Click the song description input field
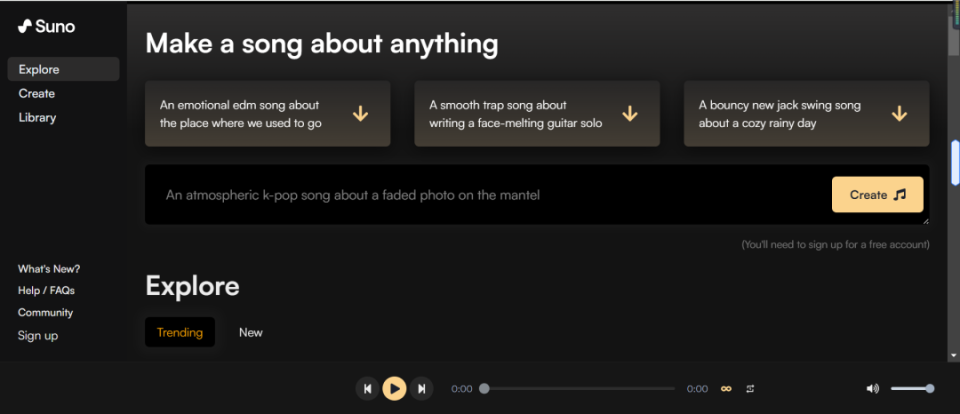 480,195
